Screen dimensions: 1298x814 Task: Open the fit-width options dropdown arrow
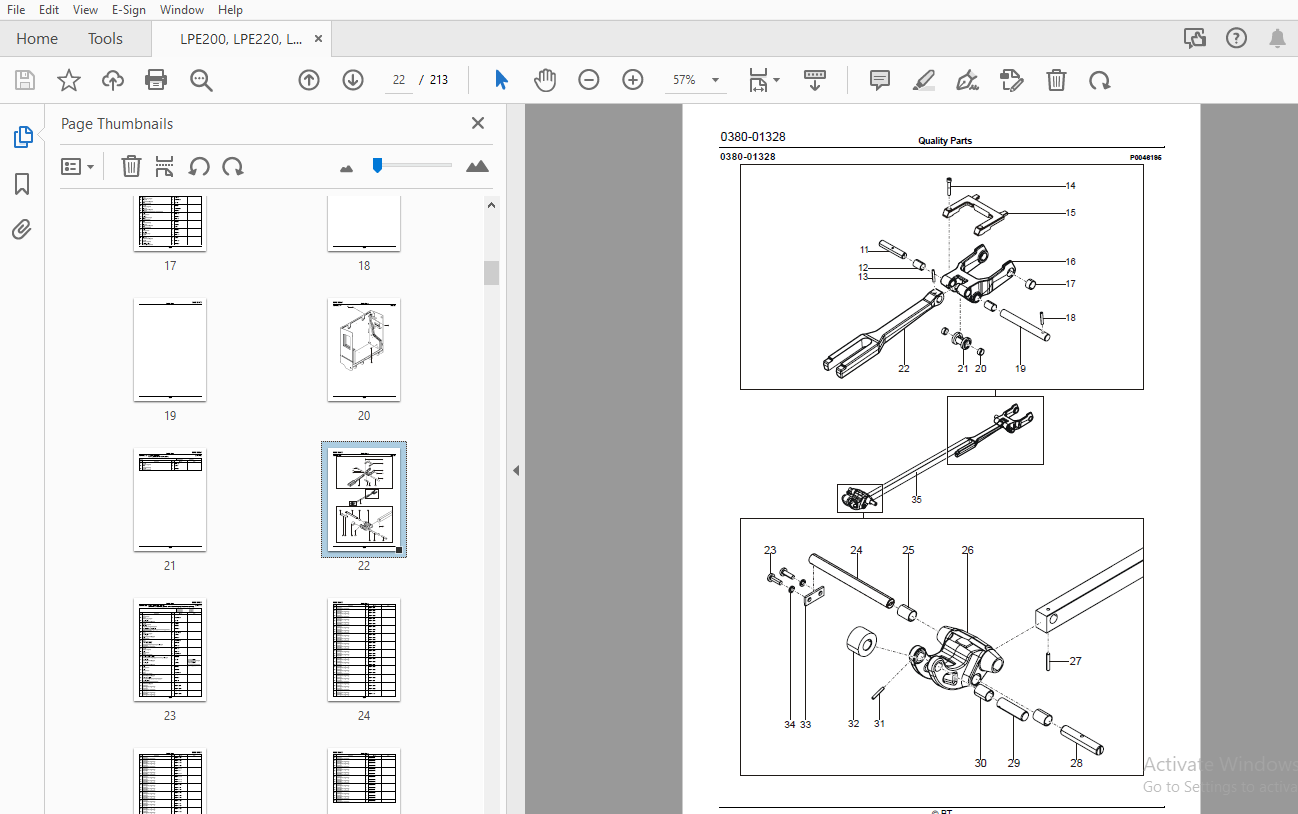click(777, 80)
